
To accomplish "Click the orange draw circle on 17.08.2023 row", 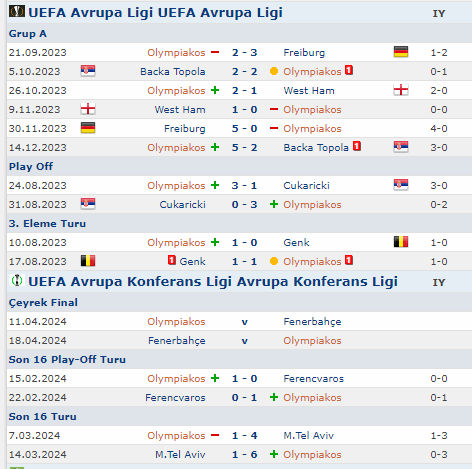I will pos(274,261).
